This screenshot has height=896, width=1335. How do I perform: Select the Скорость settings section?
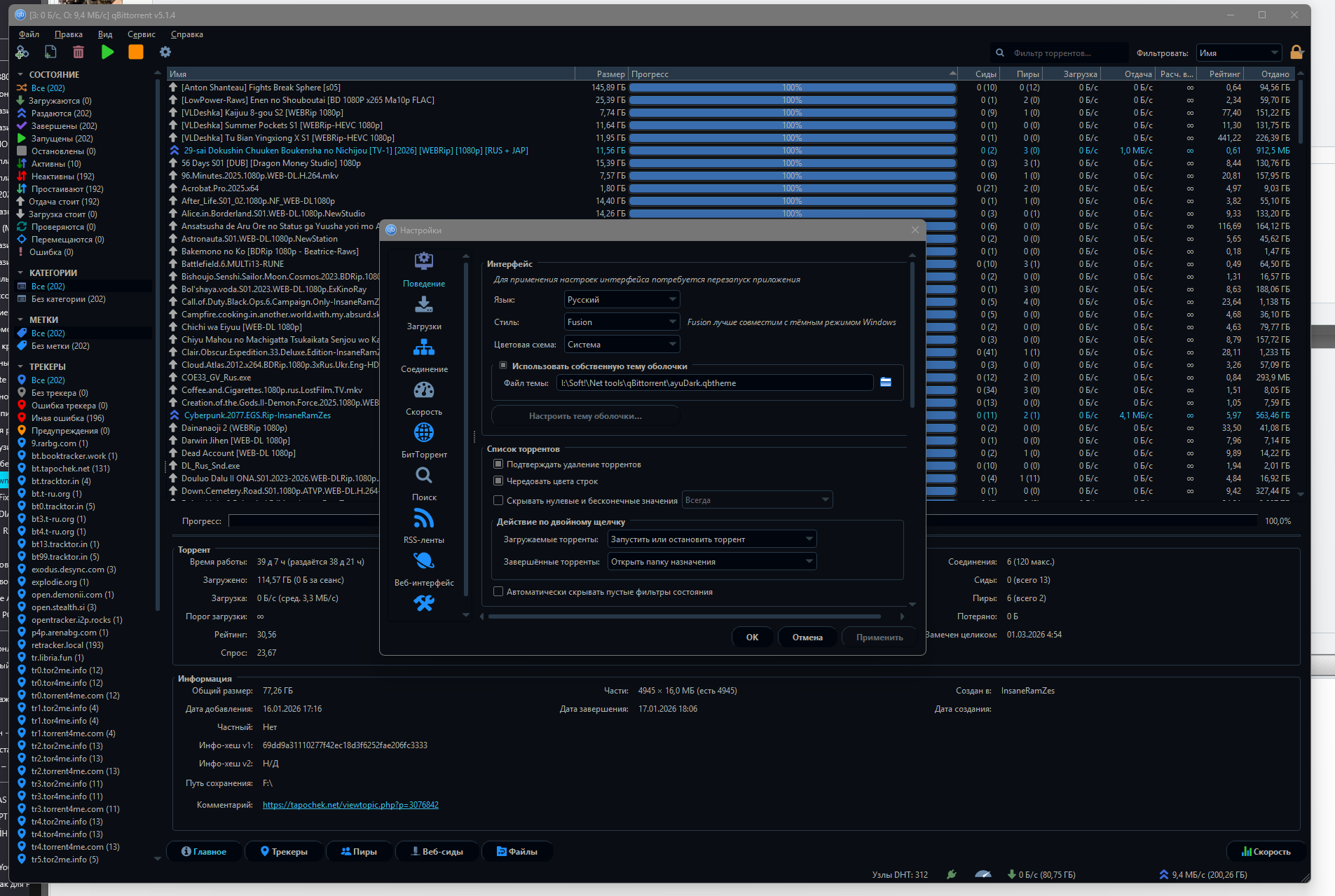point(424,398)
